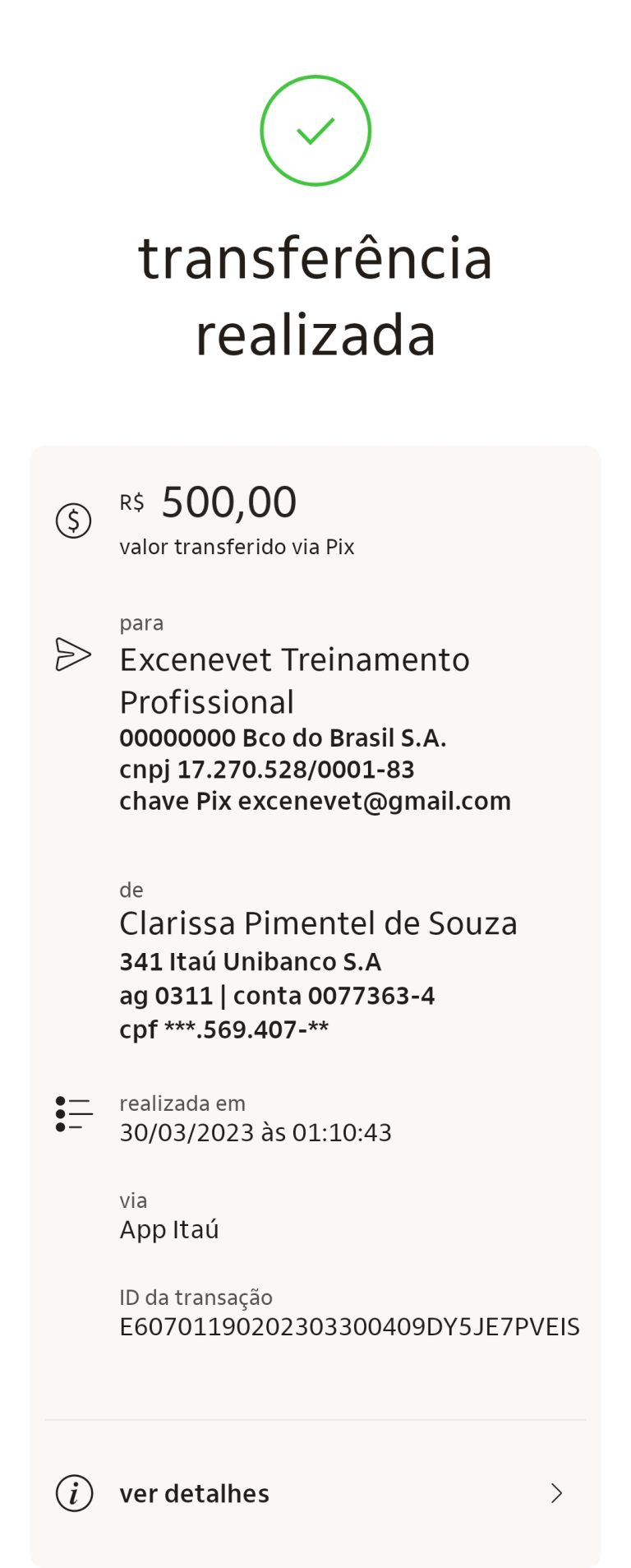Click sender name Clarissa Pimentel de Souza
The image size is (631, 1568).
click(318, 923)
